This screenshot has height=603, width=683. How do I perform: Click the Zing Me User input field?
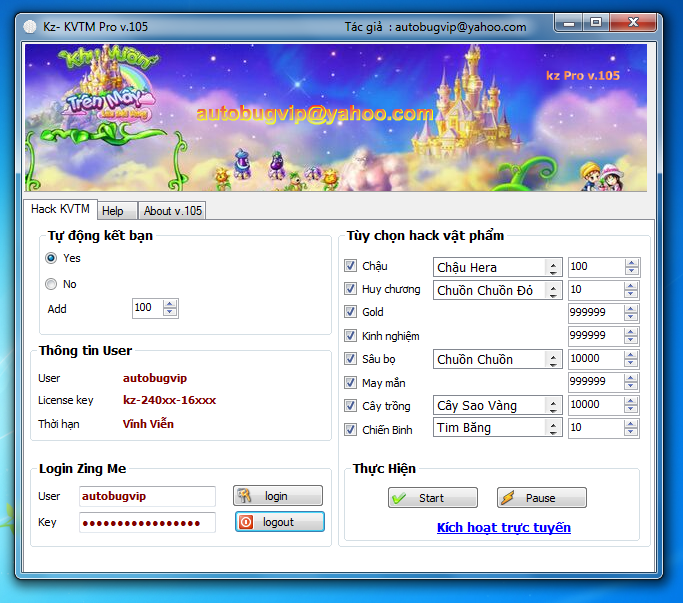click(x=147, y=496)
